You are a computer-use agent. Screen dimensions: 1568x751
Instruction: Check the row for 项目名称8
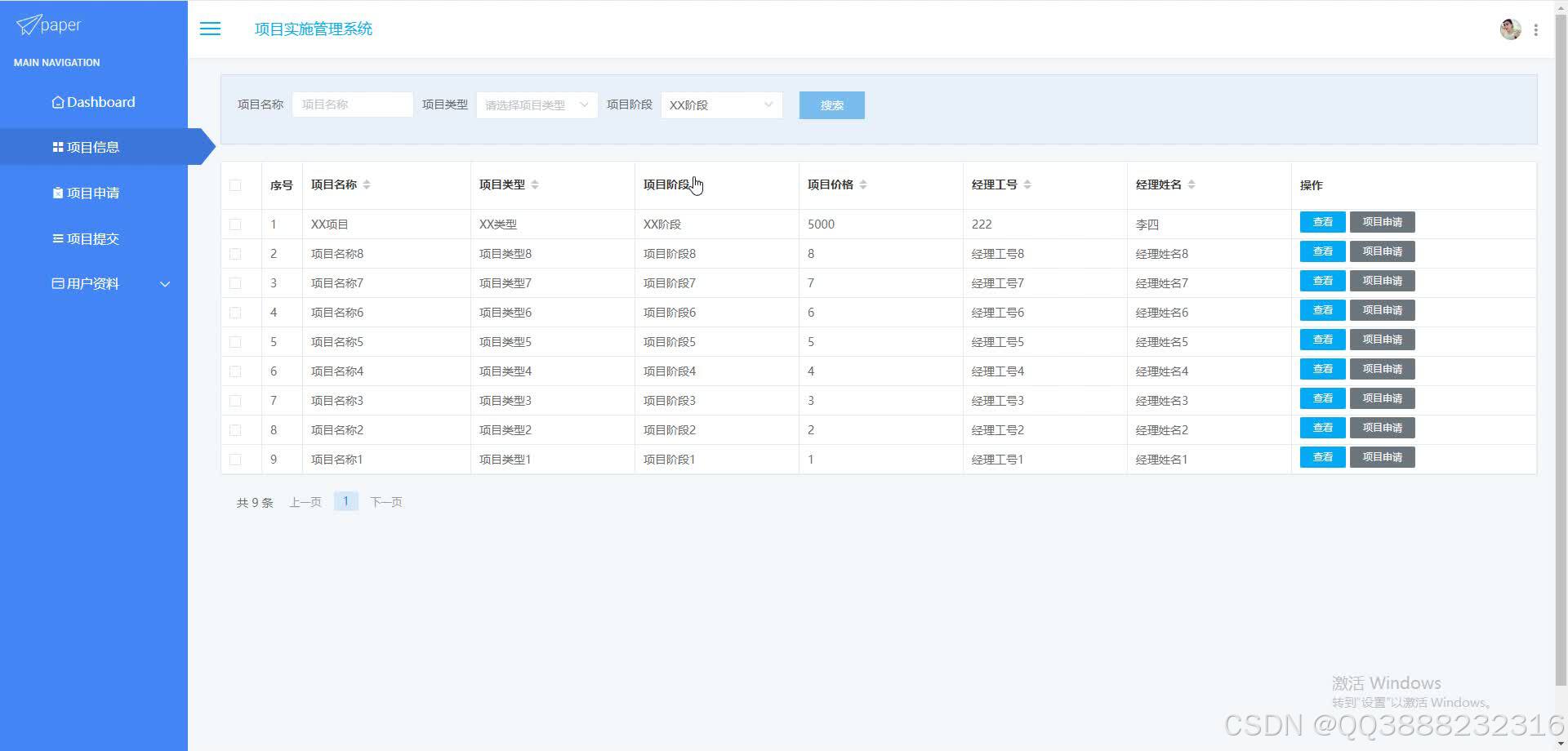click(x=235, y=254)
